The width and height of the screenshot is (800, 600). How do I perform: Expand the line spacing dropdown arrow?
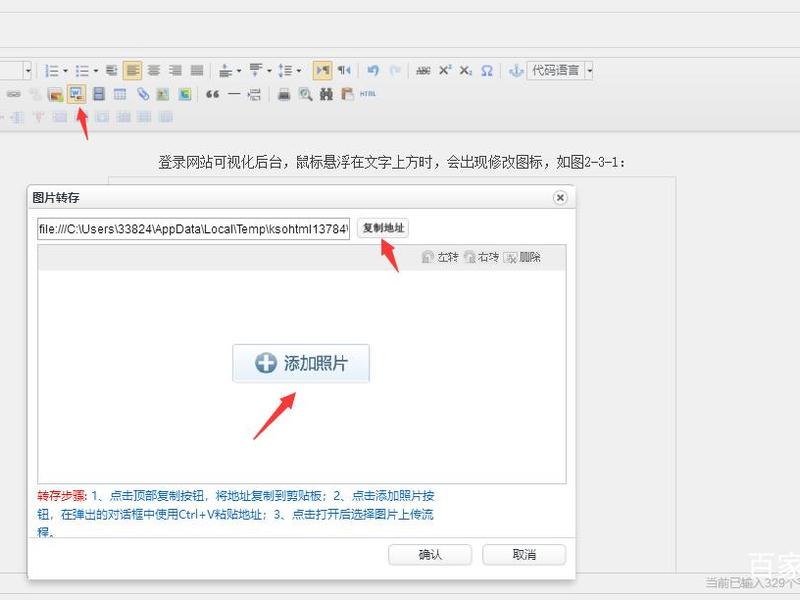pos(299,70)
